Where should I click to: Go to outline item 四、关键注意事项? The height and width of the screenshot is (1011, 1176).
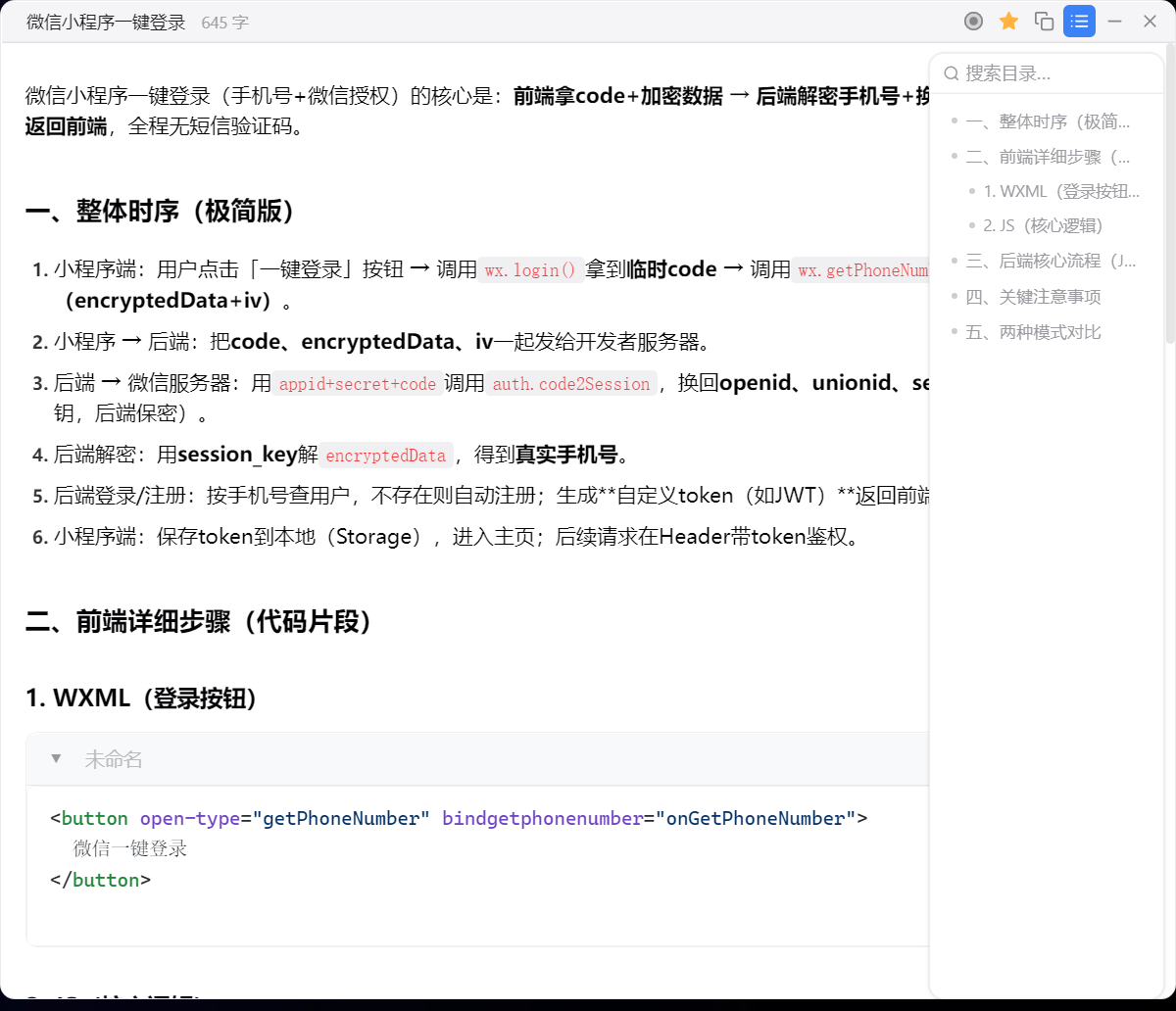coord(1033,296)
